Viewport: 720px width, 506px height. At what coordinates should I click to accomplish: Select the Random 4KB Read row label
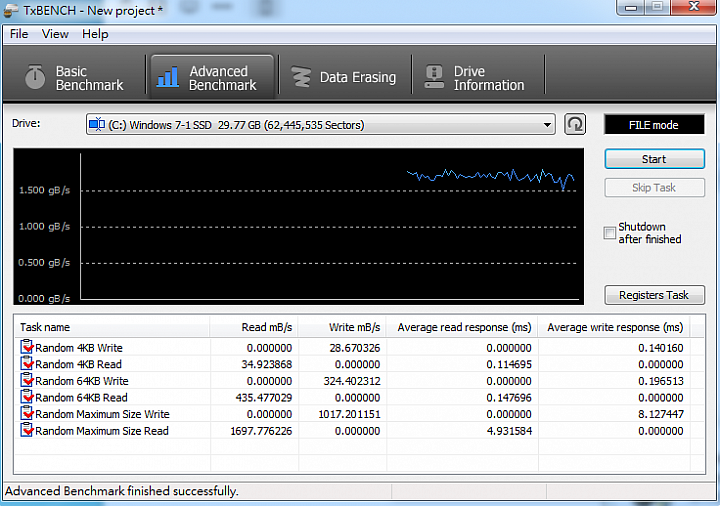(x=79, y=364)
